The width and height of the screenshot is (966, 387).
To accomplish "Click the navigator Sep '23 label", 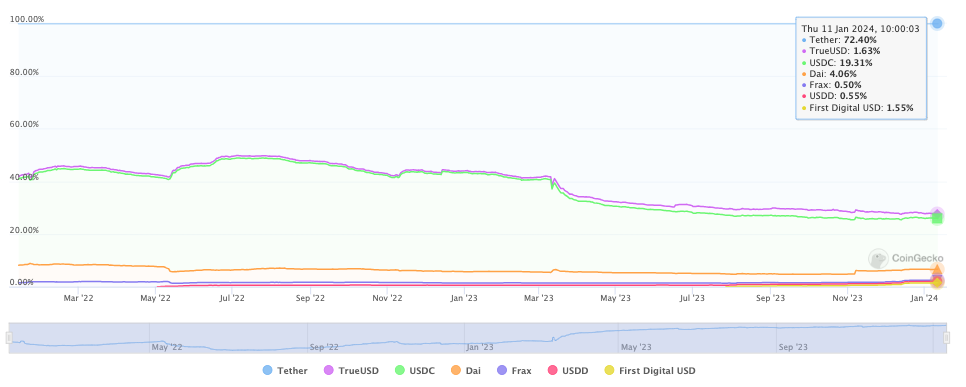I will click(x=794, y=348).
